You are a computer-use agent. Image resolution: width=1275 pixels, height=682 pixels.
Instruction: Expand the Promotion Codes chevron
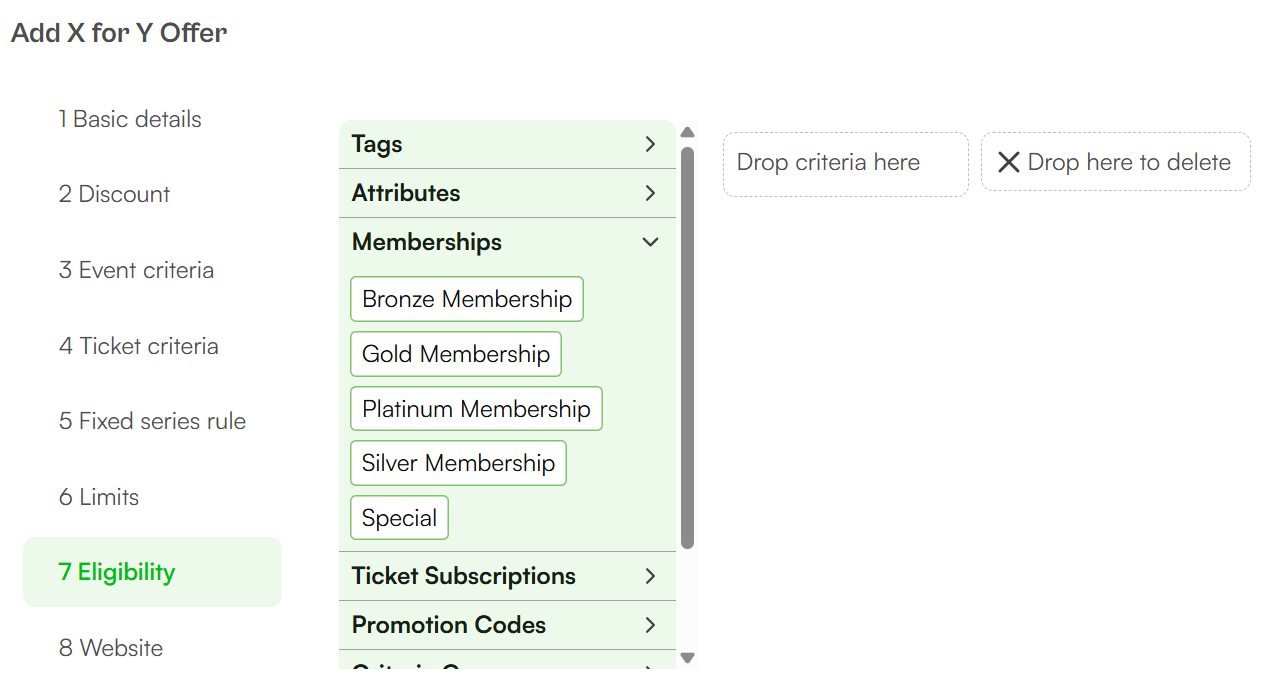[x=650, y=625]
